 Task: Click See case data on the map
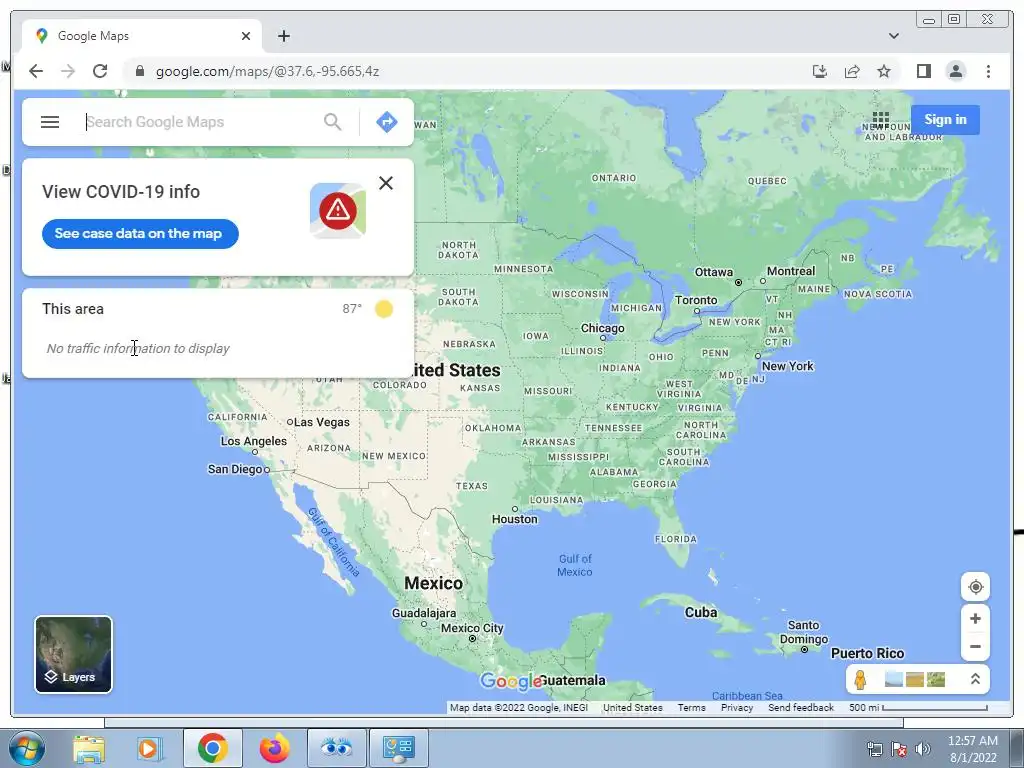[x=140, y=234]
